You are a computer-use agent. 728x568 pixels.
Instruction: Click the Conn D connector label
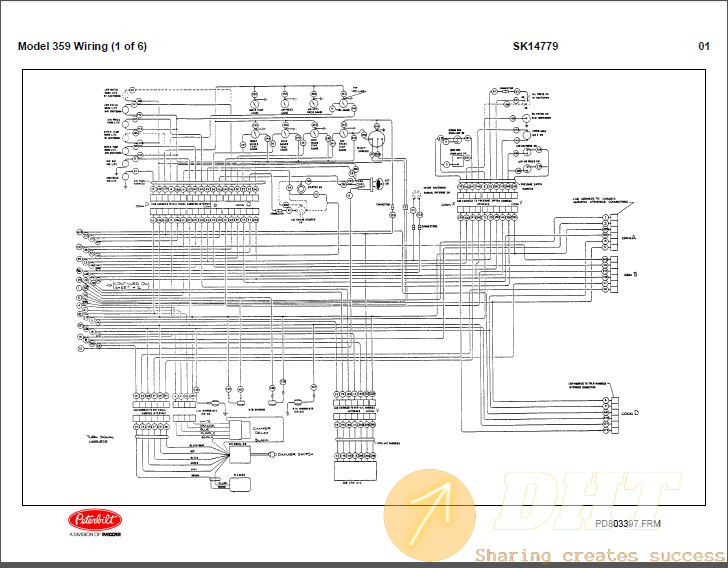coord(630,413)
